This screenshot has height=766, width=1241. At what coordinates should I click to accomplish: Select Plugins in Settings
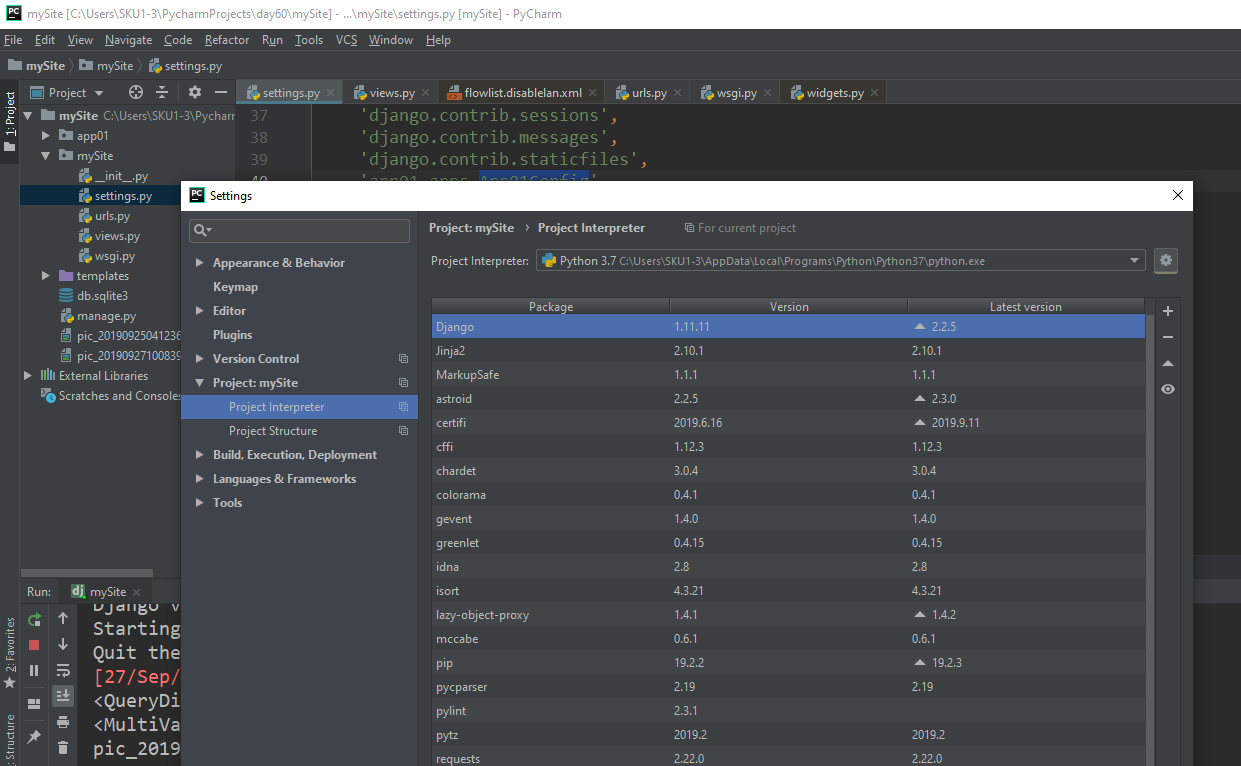pos(232,335)
